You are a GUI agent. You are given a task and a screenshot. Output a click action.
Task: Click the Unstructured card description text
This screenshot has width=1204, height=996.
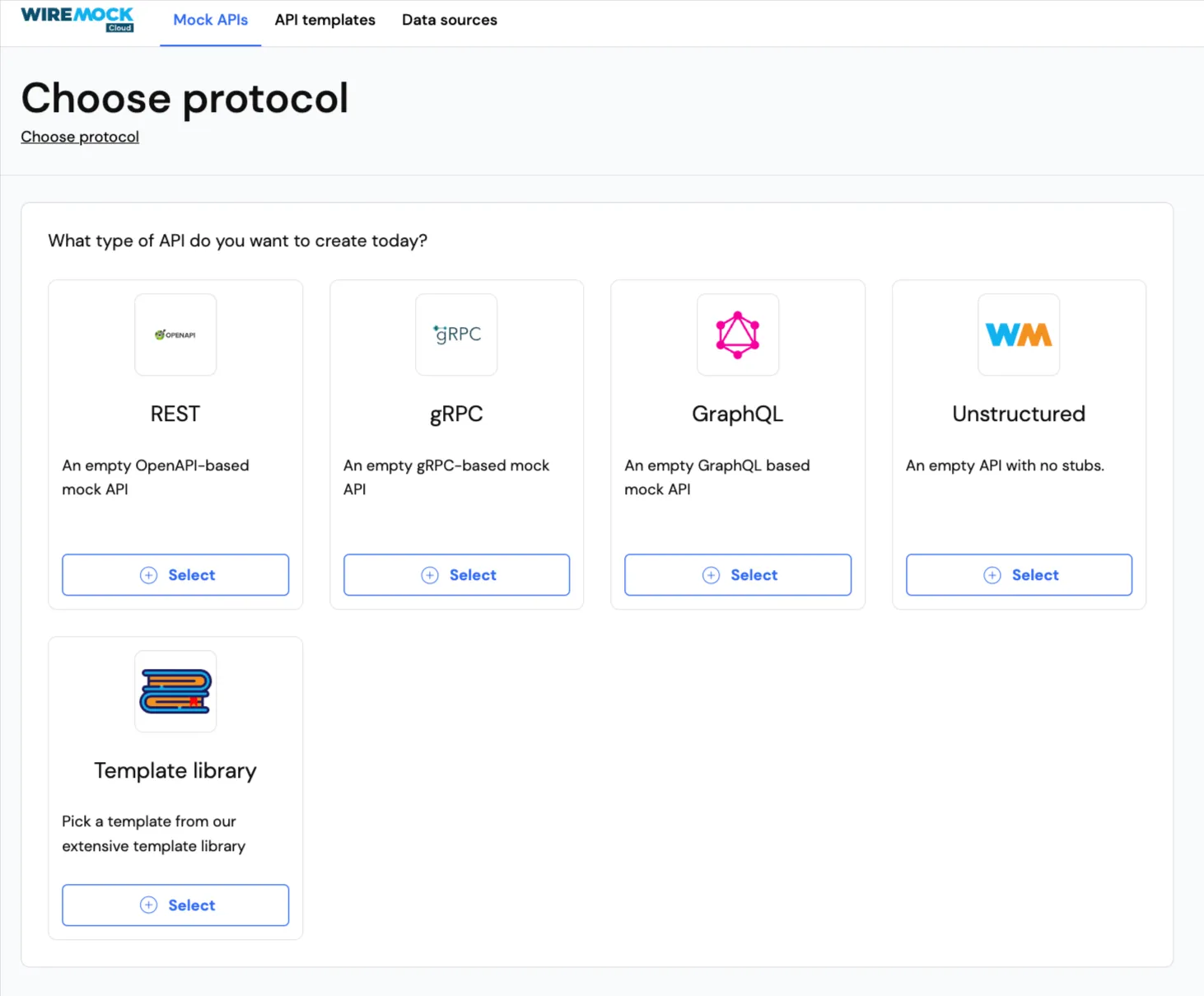point(1005,465)
